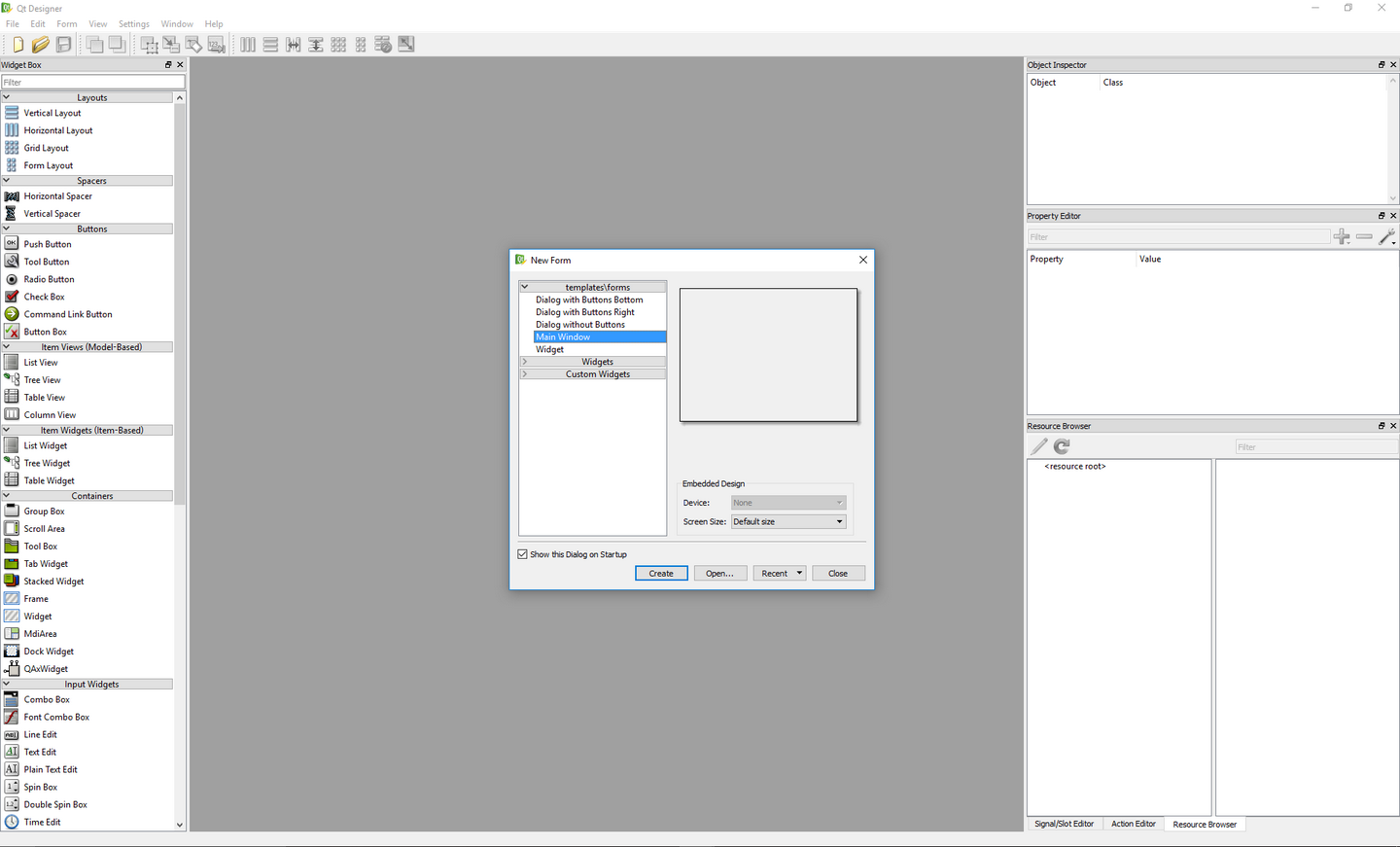This screenshot has height=847, width=1400.
Task: Select the Radio Button entry in Widget Box
Action: 51,279
